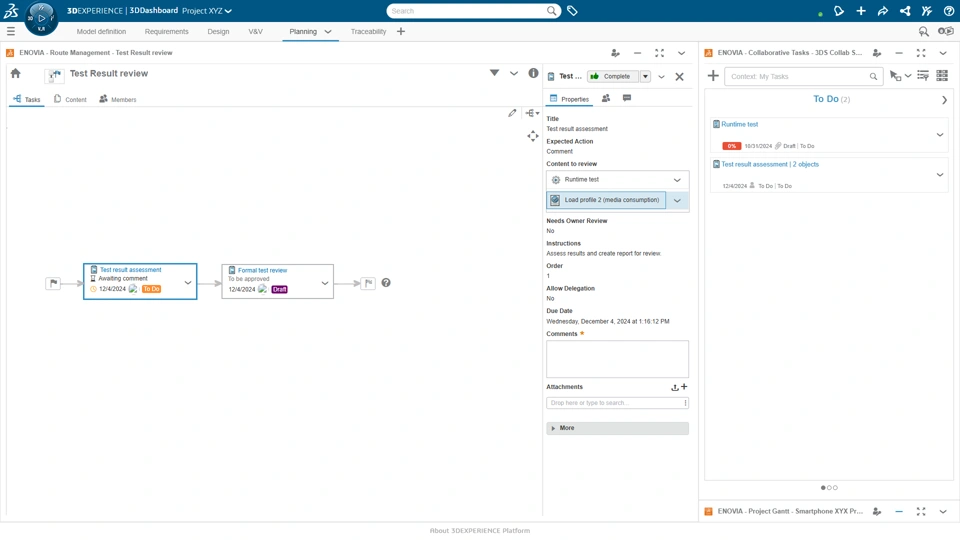Expand the Planning tab chevron
The image size is (960, 540).
click(328, 32)
